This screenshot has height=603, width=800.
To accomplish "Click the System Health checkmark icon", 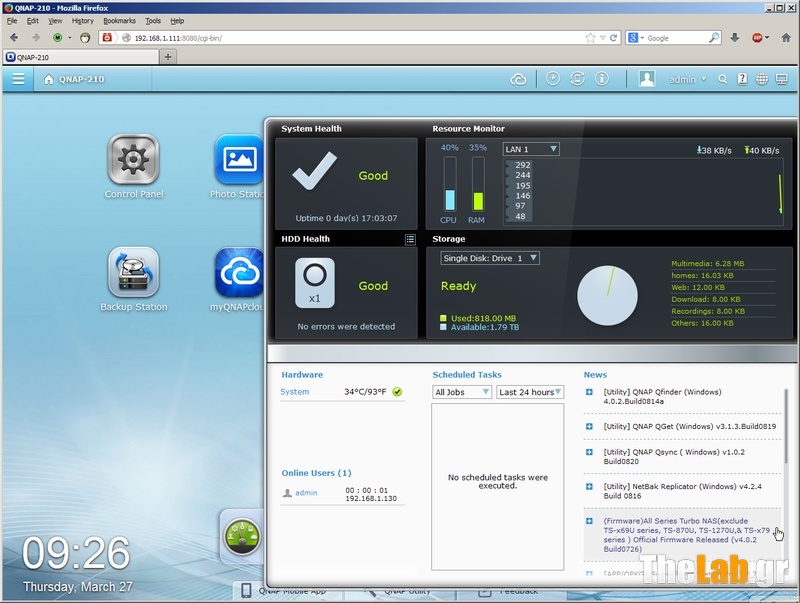I will [x=314, y=171].
